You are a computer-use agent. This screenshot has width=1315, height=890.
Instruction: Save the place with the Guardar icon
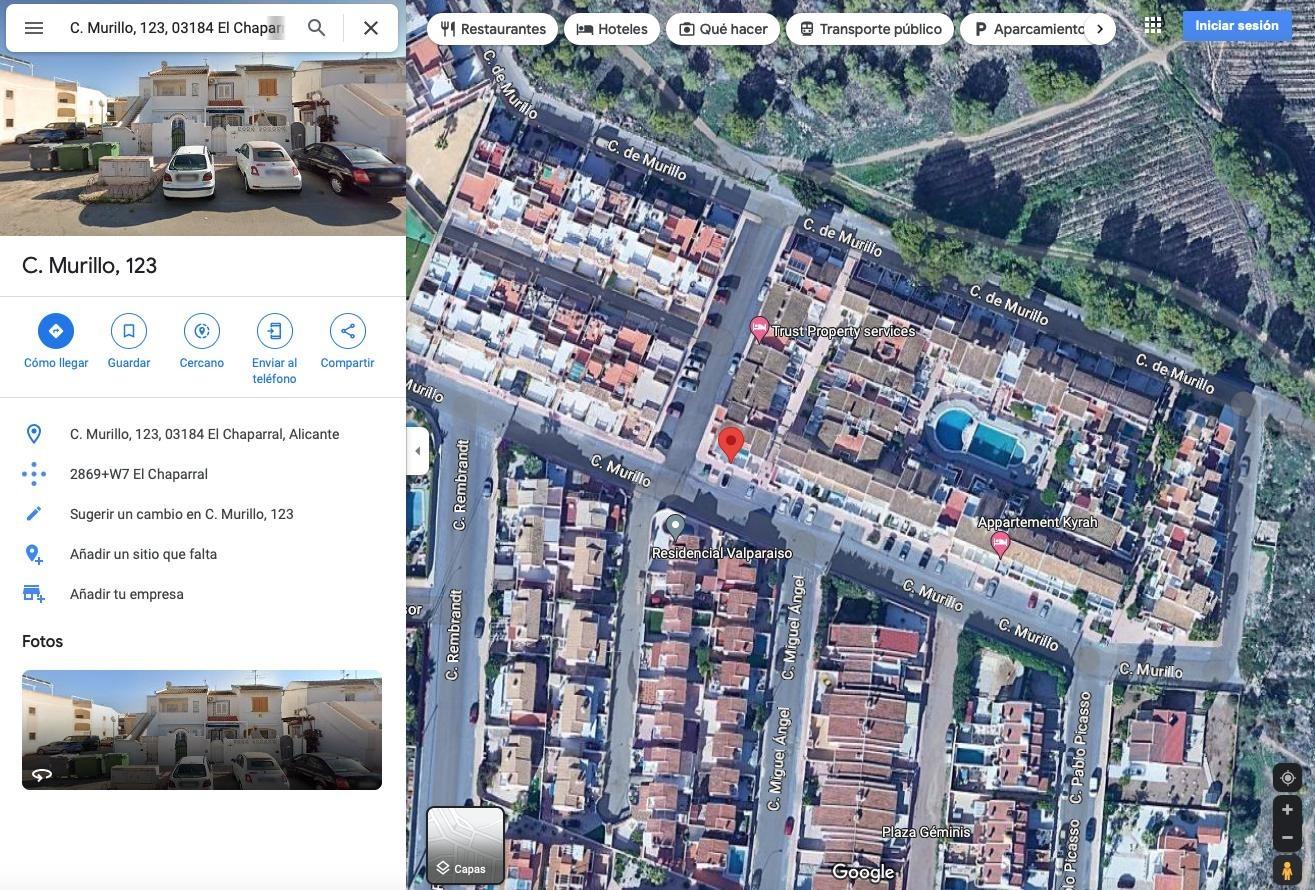[129, 331]
